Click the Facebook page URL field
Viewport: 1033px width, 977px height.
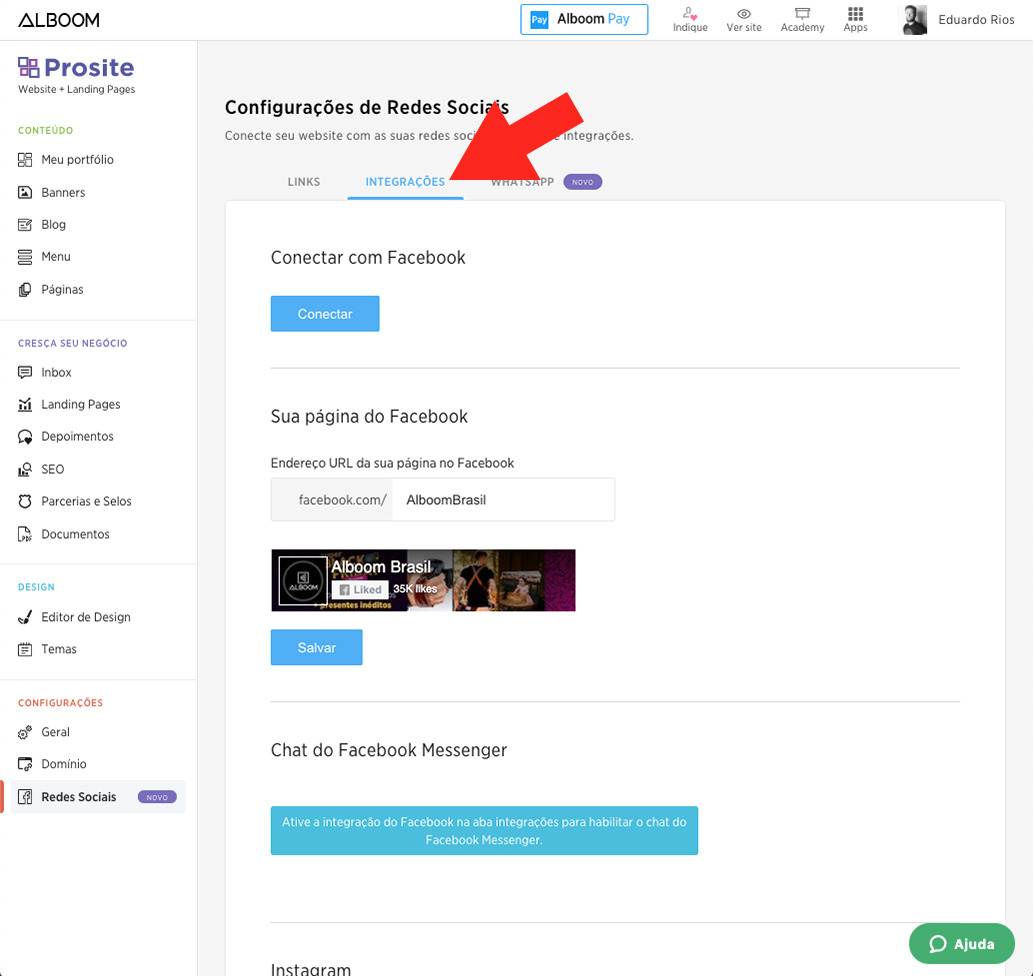[x=502, y=500]
